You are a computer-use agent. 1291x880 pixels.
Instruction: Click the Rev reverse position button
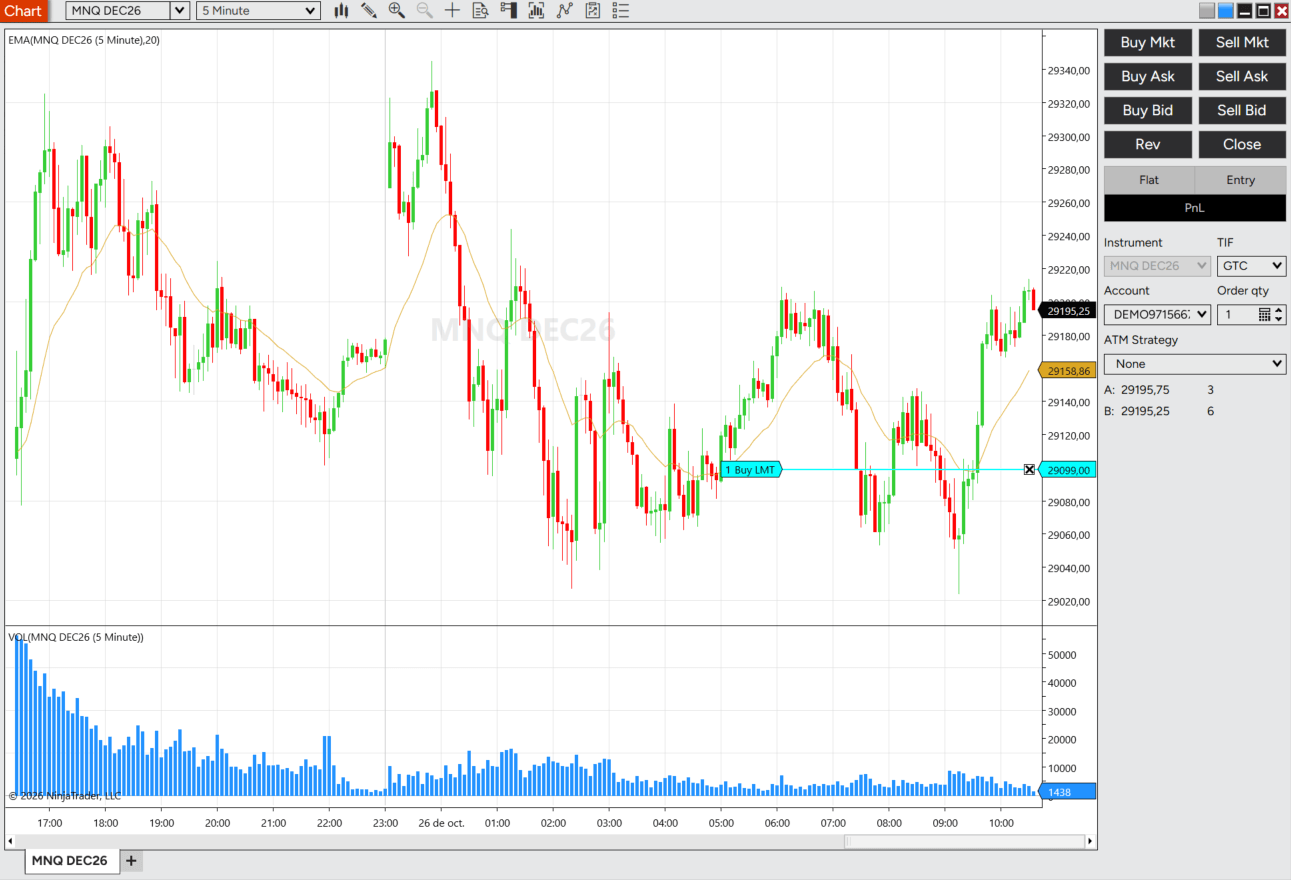1148,144
